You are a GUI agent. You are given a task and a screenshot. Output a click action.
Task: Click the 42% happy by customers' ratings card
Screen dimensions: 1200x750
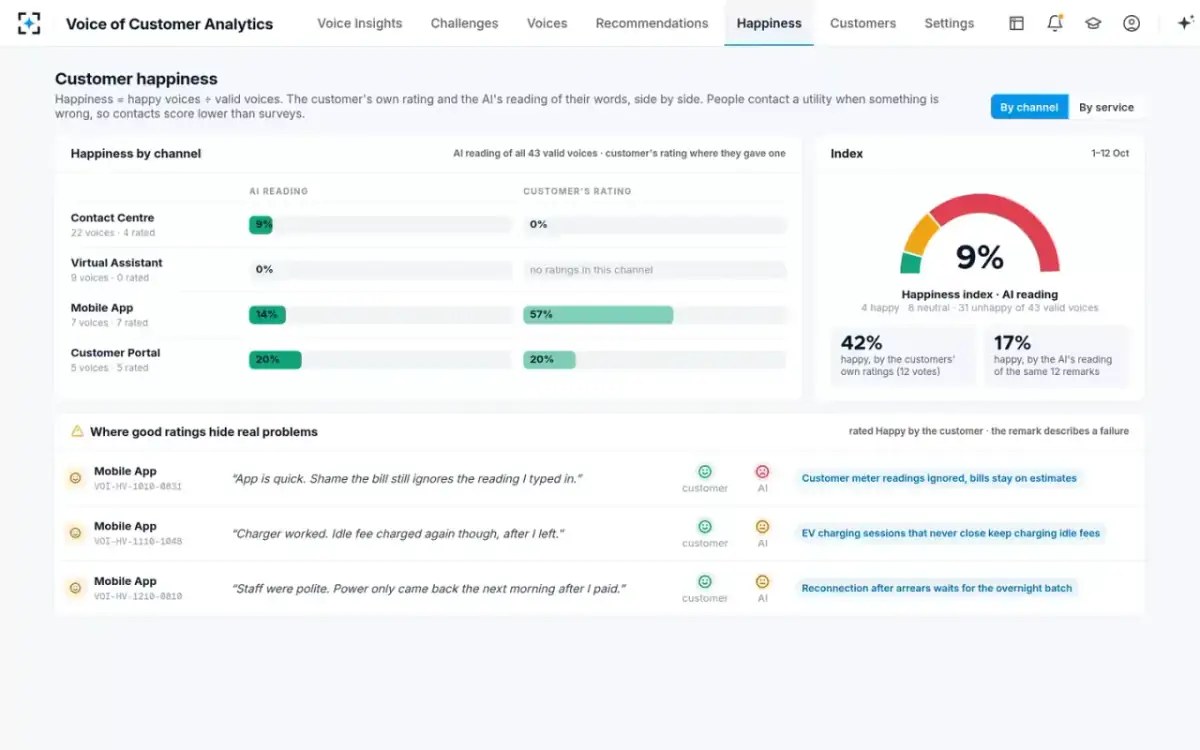[903, 356]
